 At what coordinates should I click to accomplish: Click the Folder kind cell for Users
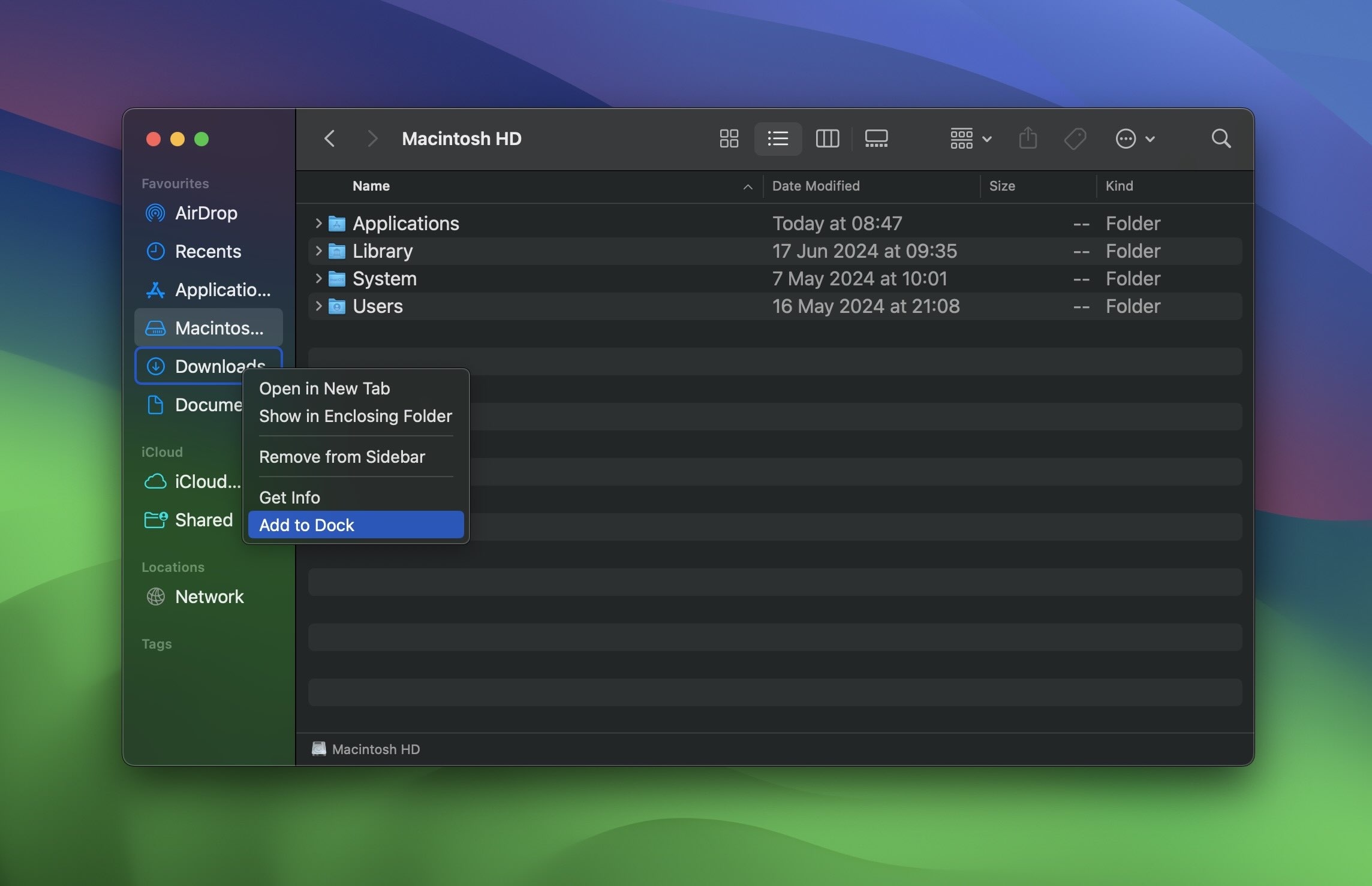(1133, 306)
